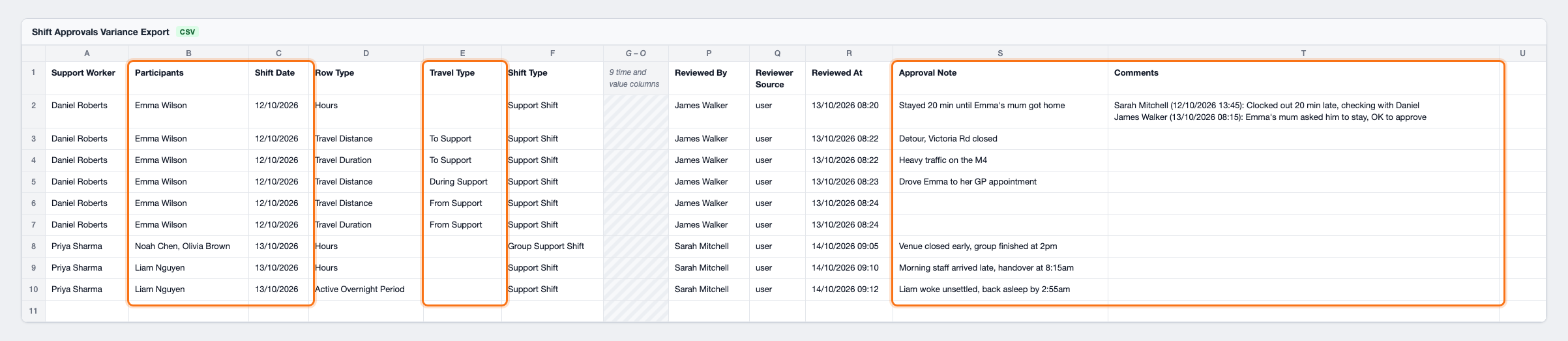
Task: Click the Sarah Mitchell comment in row 2
Action: tap(1267, 106)
